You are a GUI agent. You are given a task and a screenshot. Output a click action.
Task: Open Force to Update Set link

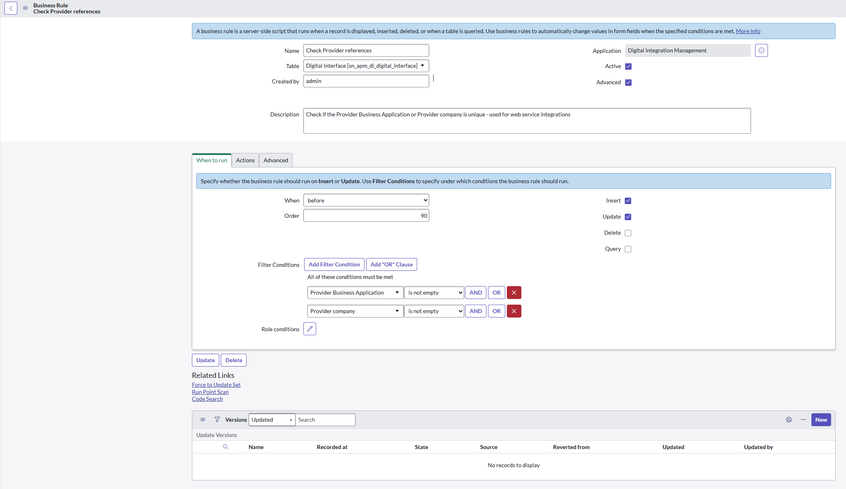[216, 385]
